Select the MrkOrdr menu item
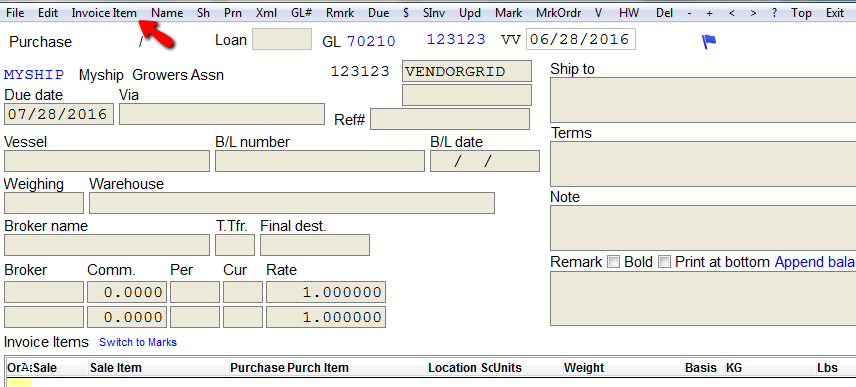The image size is (856, 387). 558,13
